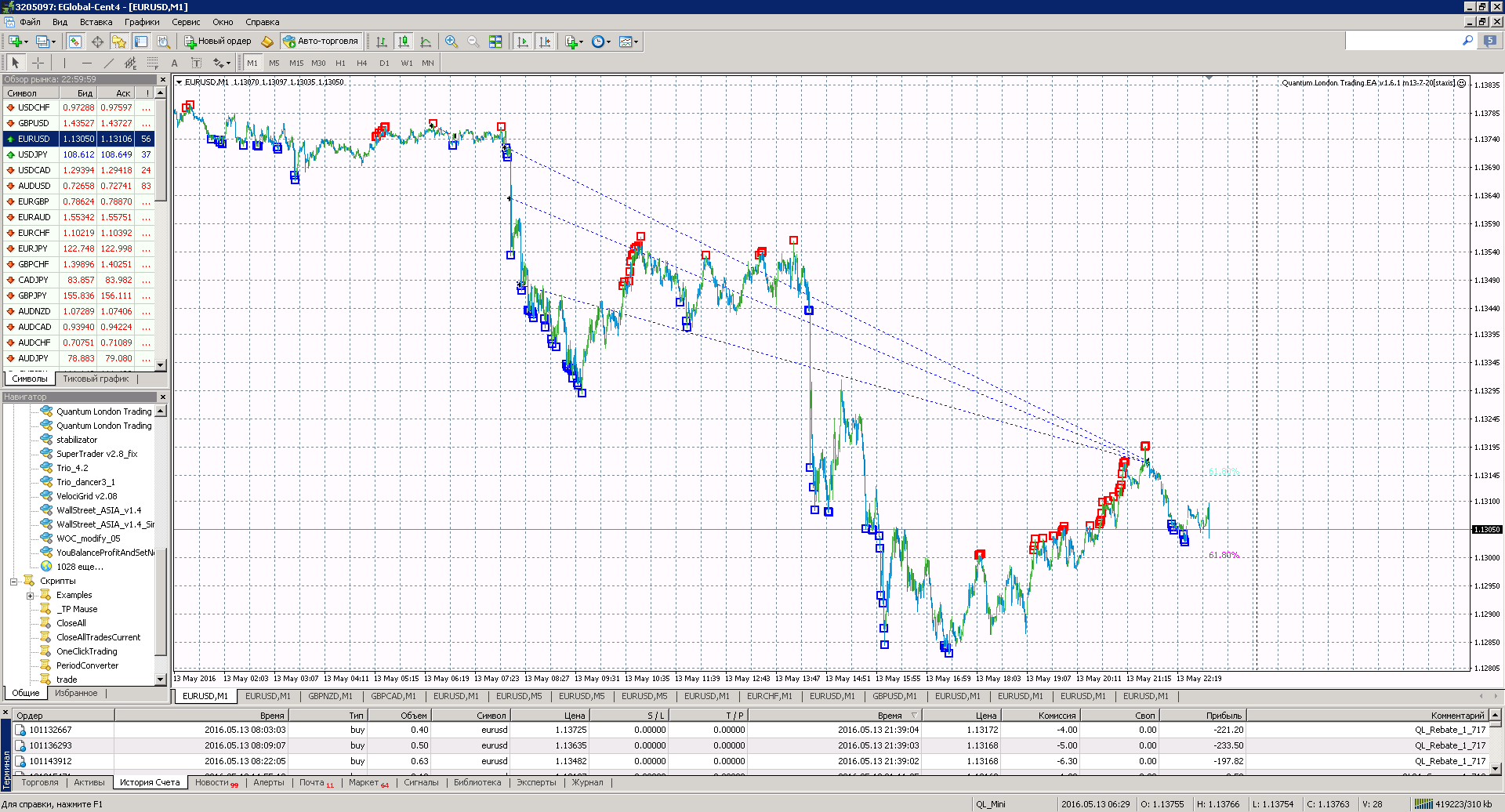This screenshot has height=812, width=1505.
Task: Toggle chart auto scroll button
Action: point(523,42)
